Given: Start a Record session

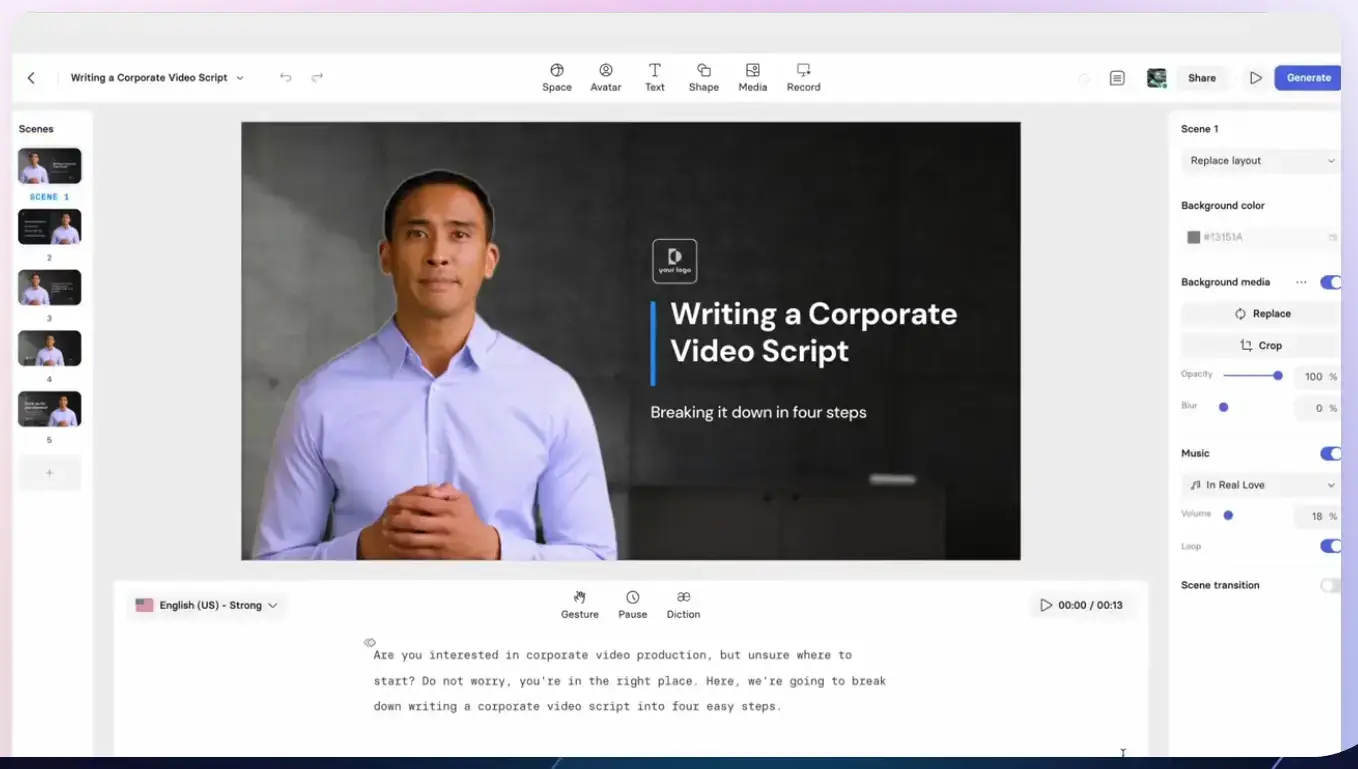Looking at the screenshot, I should point(803,77).
